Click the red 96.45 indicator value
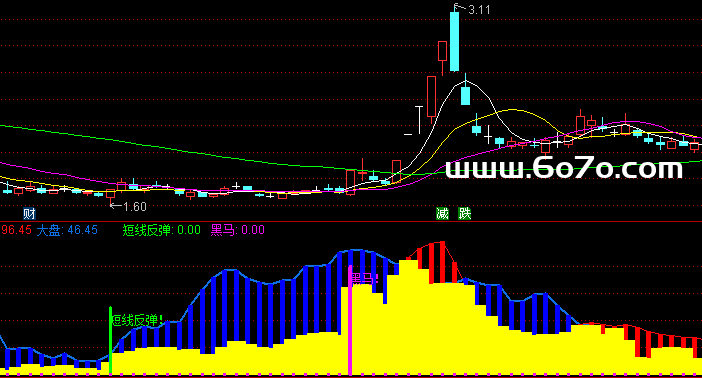 pyautogui.click(x=16, y=230)
